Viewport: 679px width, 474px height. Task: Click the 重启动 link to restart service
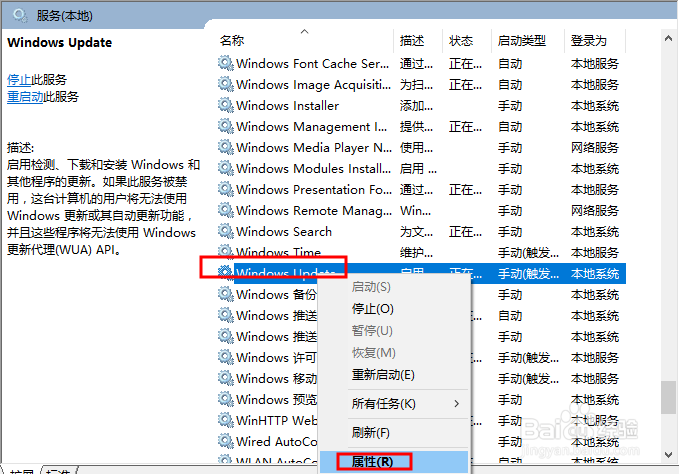pyautogui.click(x=25, y=97)
